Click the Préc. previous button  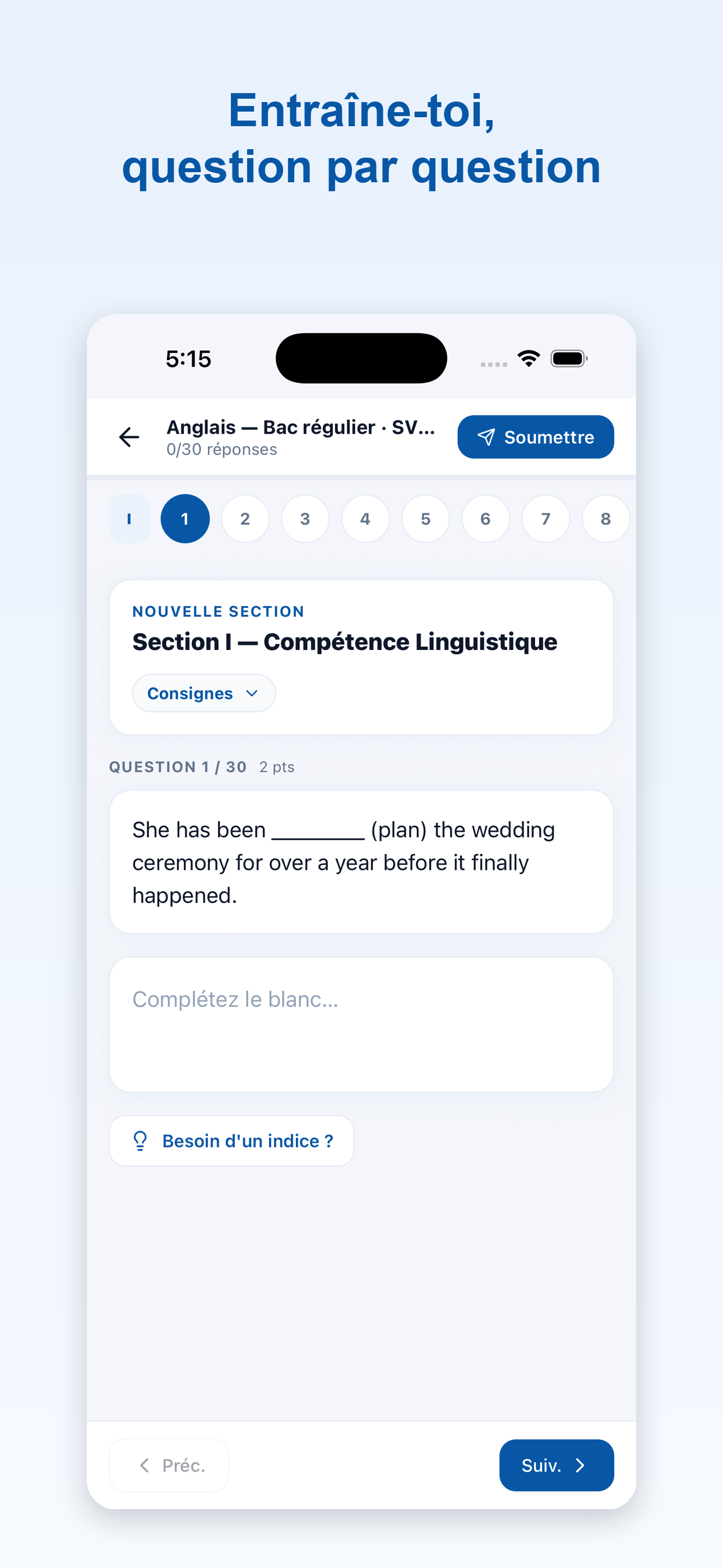pos(169,1466)
